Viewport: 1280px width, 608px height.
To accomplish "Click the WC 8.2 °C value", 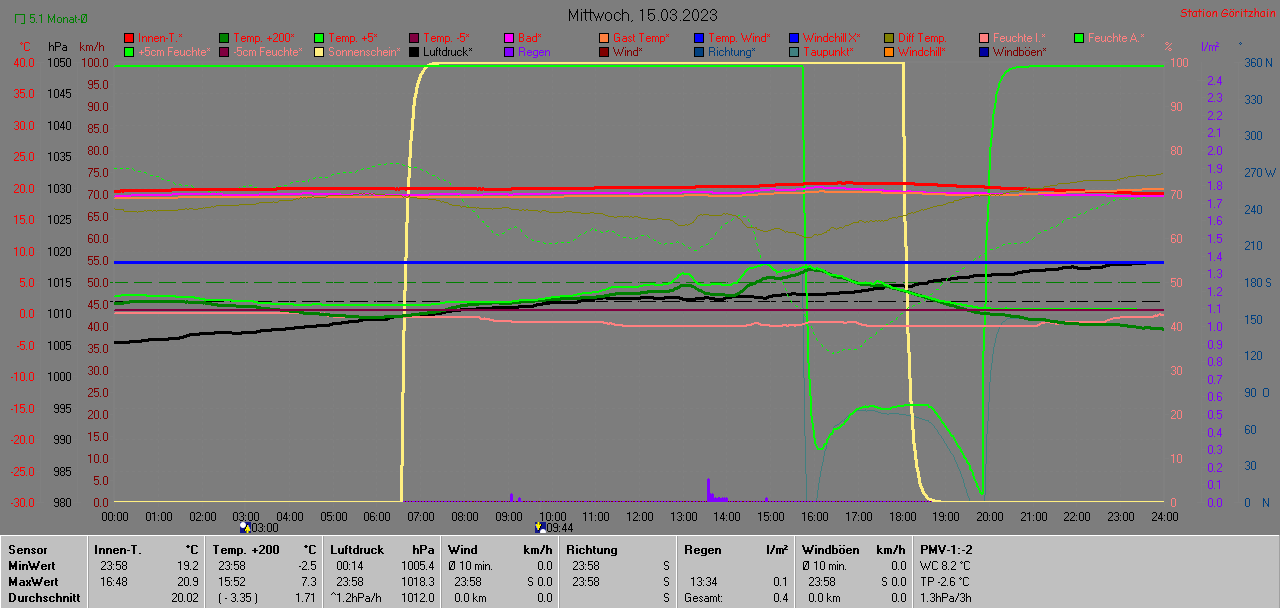I will [x=945, y=566].
